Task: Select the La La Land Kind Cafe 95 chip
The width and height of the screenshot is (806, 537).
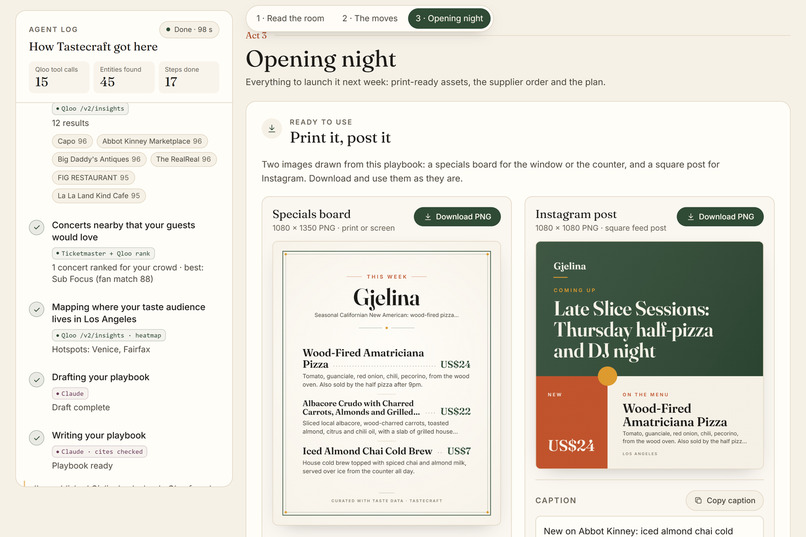Action: coord(99,196)
